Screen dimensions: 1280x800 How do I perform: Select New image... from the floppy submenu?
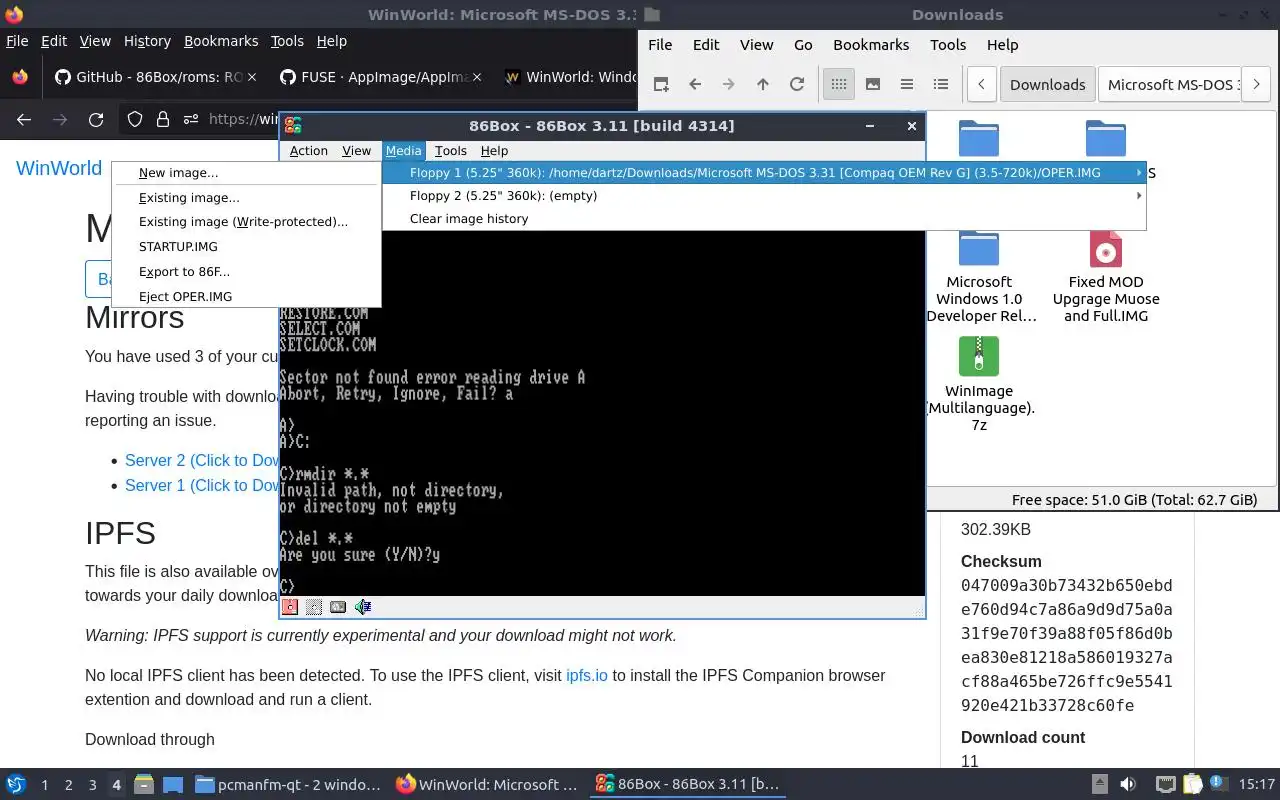(x=247, y=172)
